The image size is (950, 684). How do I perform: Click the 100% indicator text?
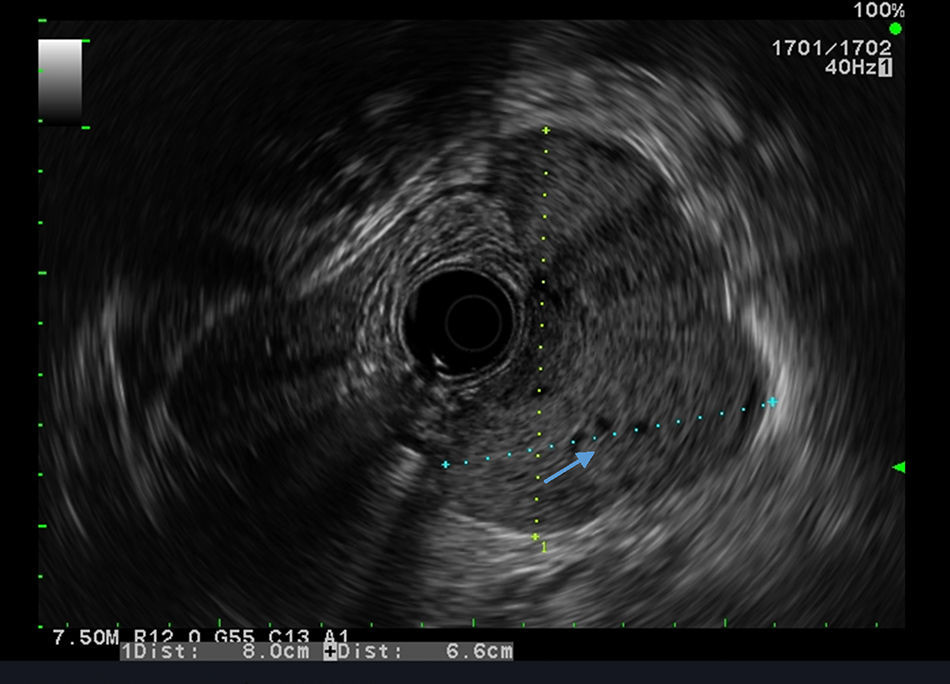[x=878, y=11]
